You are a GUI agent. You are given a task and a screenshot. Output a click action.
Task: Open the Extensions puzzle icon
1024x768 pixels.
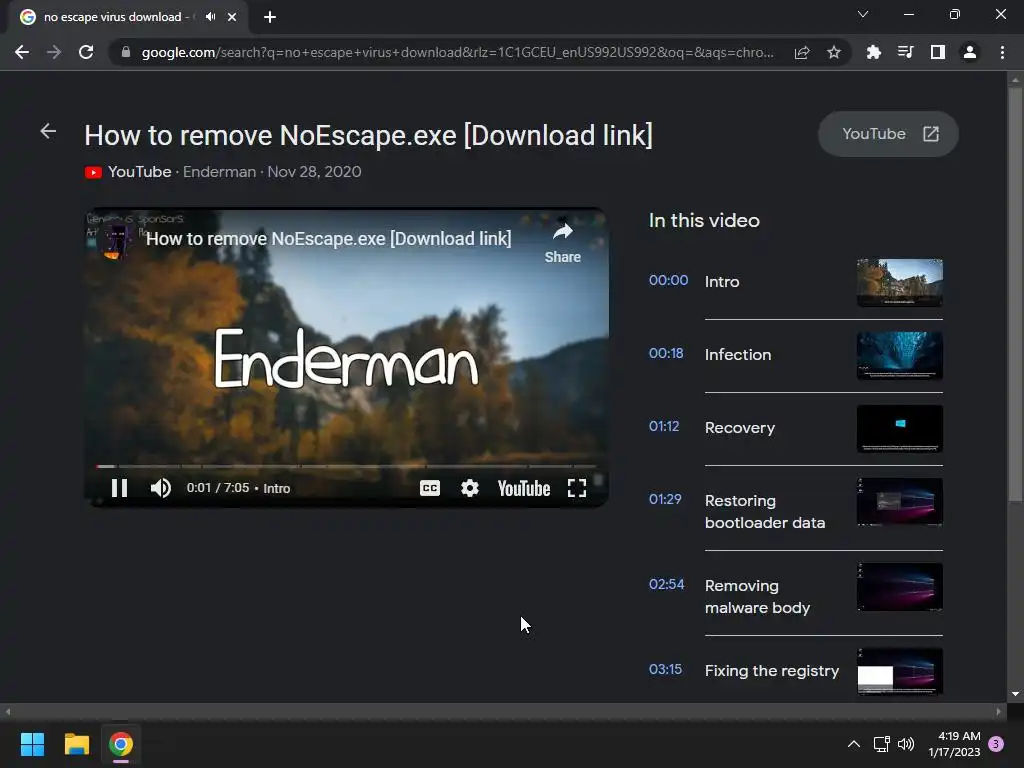873,52
